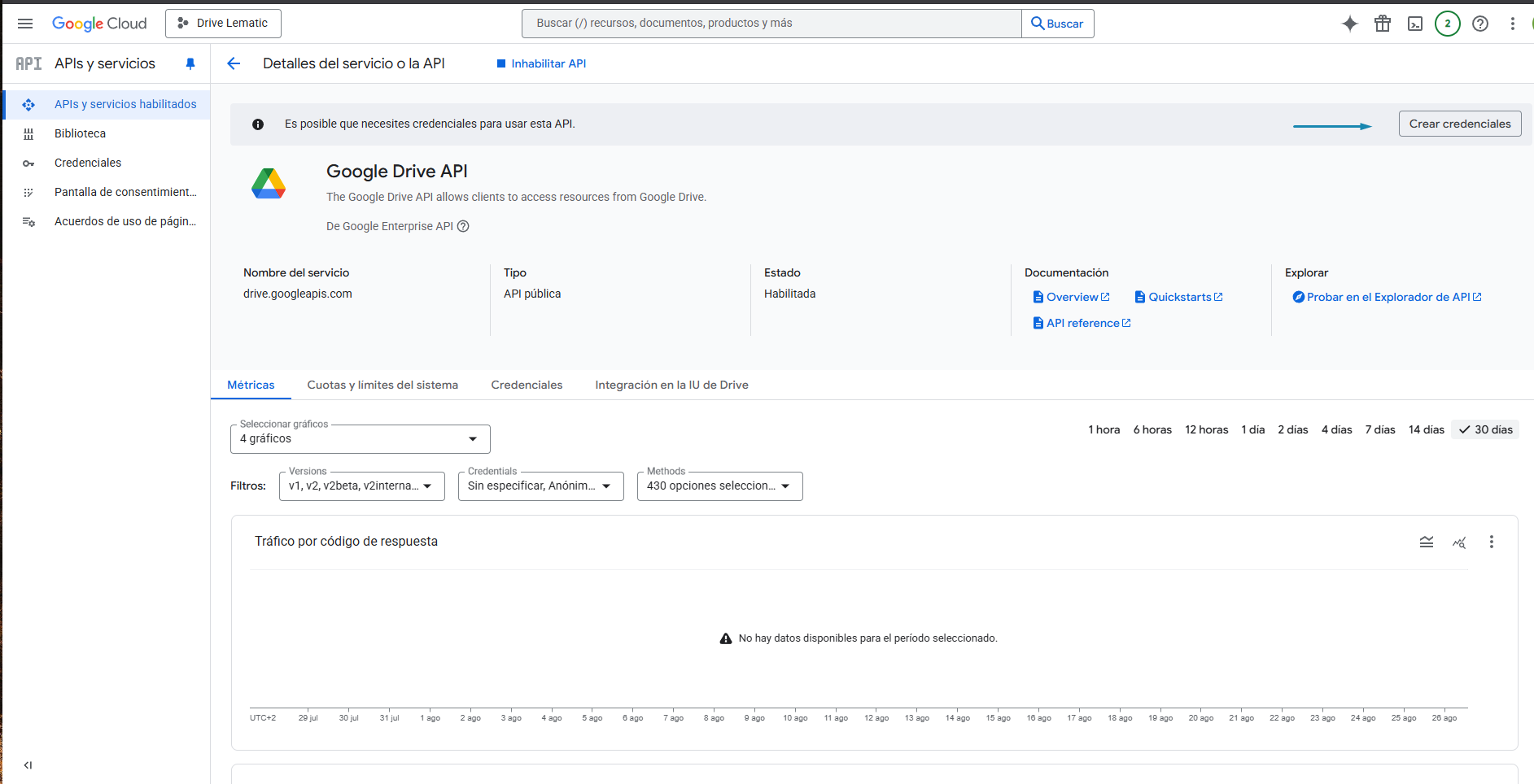The image size is (1534, 784).
Task: Click the Crear credenciales button
Action: coord(1459,124)
